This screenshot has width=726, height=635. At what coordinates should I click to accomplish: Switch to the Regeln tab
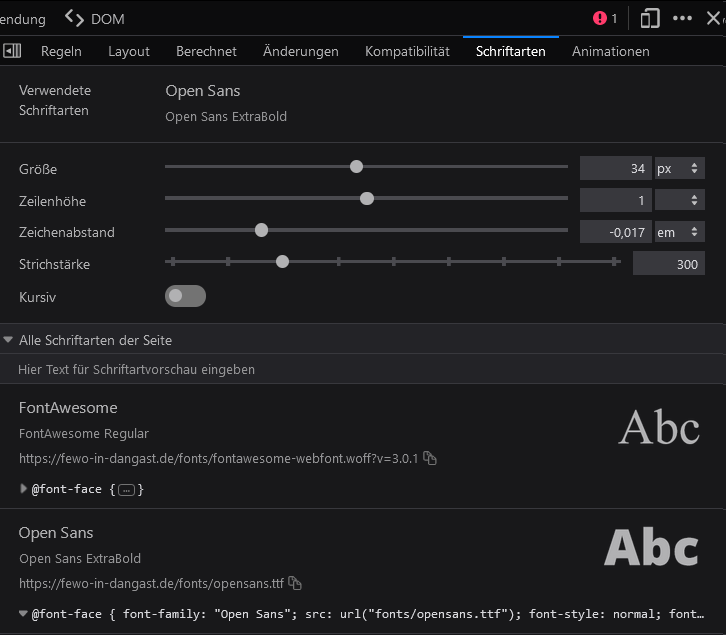point(61,51)
